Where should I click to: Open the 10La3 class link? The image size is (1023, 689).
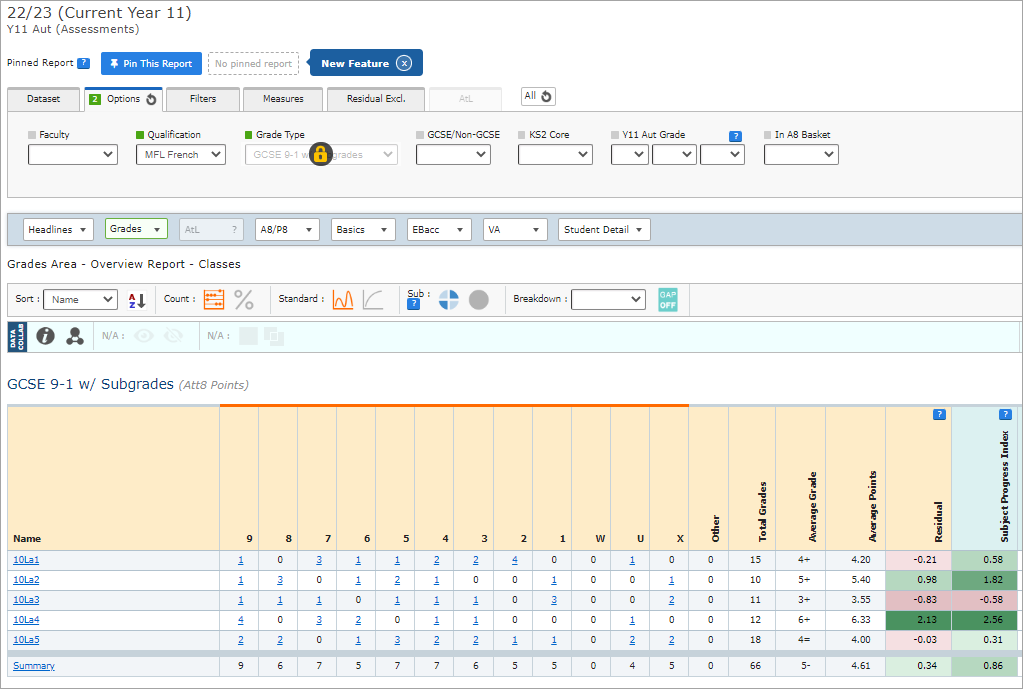(26, 600)
